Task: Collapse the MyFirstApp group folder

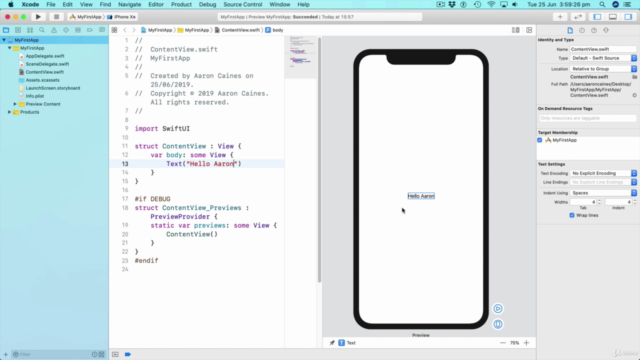Action: (x=9, y=48)
